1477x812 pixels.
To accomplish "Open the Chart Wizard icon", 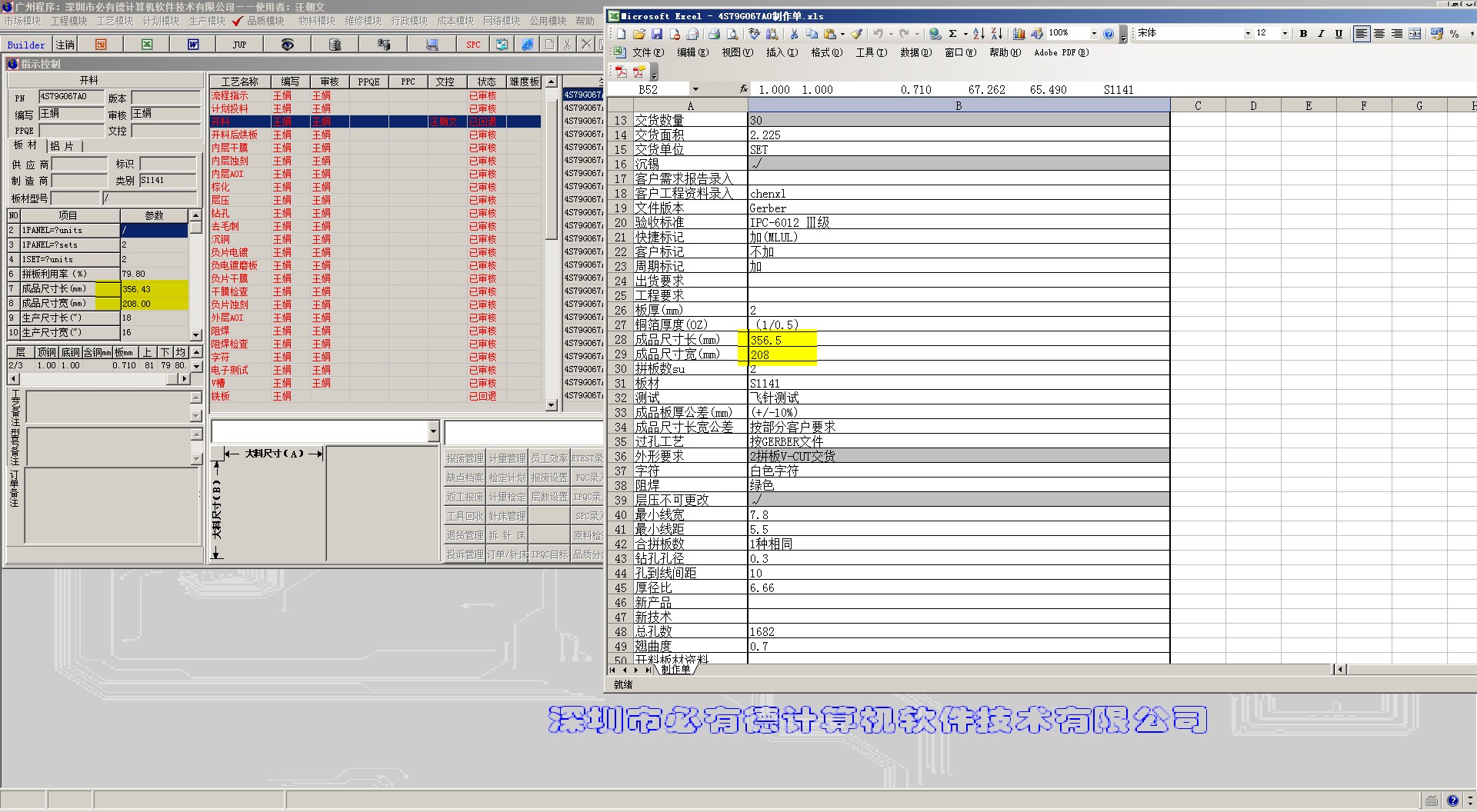I will point(1019,34).
